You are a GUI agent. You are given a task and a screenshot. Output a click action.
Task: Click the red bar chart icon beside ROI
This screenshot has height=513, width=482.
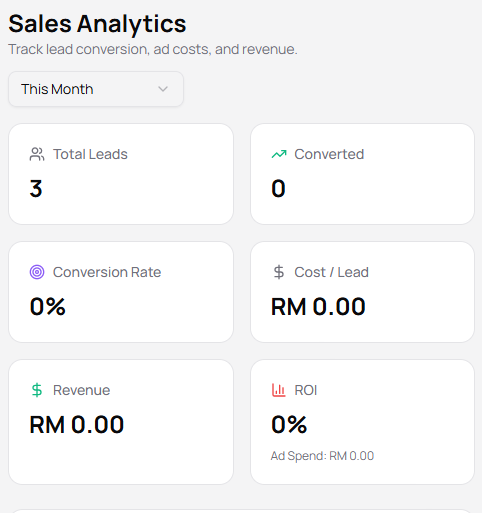click(x=279, y=390)
